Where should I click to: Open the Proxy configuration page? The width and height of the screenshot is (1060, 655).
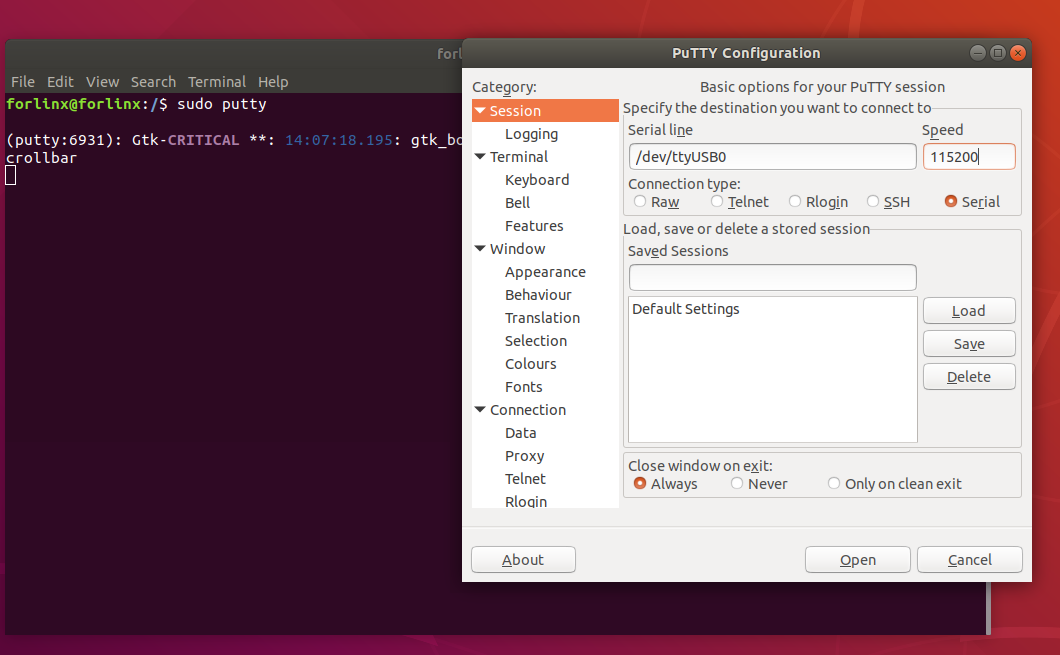(526, 455)
